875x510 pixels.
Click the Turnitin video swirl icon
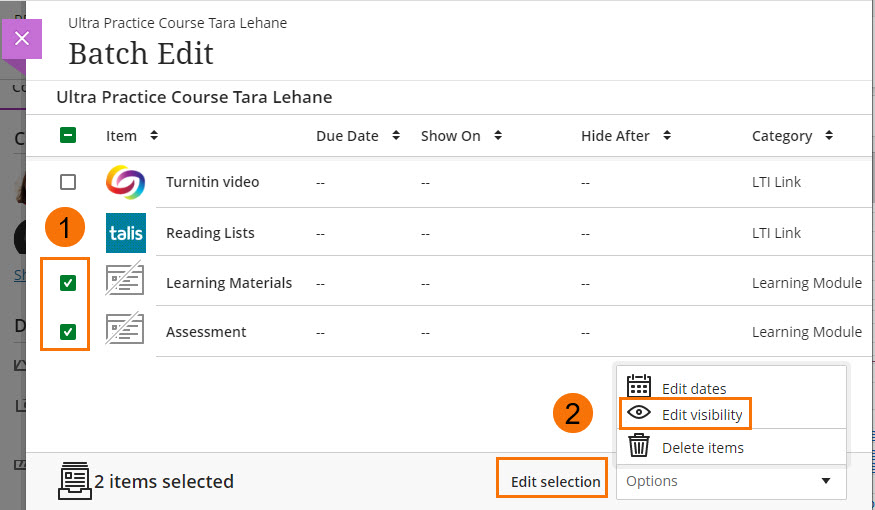(125, 182)
